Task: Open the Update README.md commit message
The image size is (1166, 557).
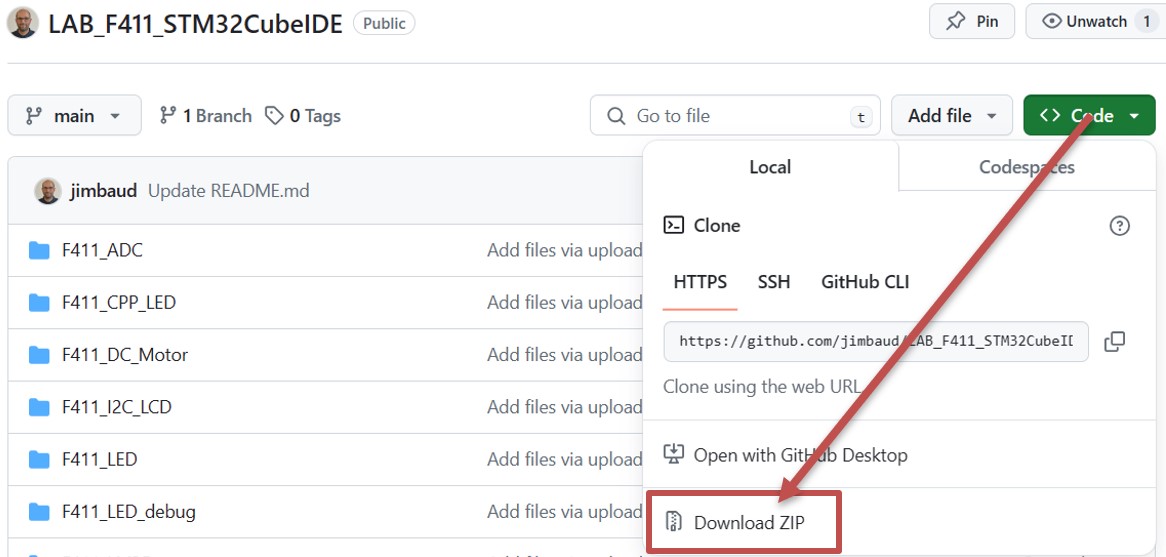Action: pos(228,191)
